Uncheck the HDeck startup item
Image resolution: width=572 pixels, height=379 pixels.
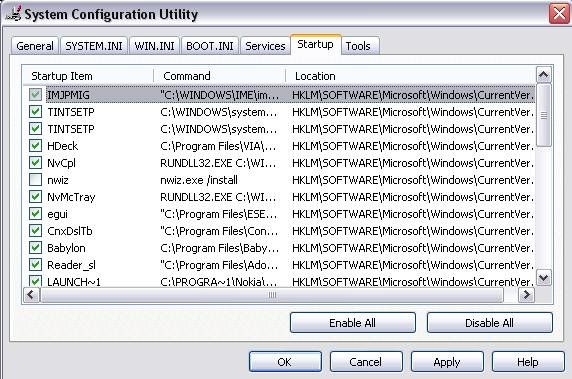coord(35,146)
